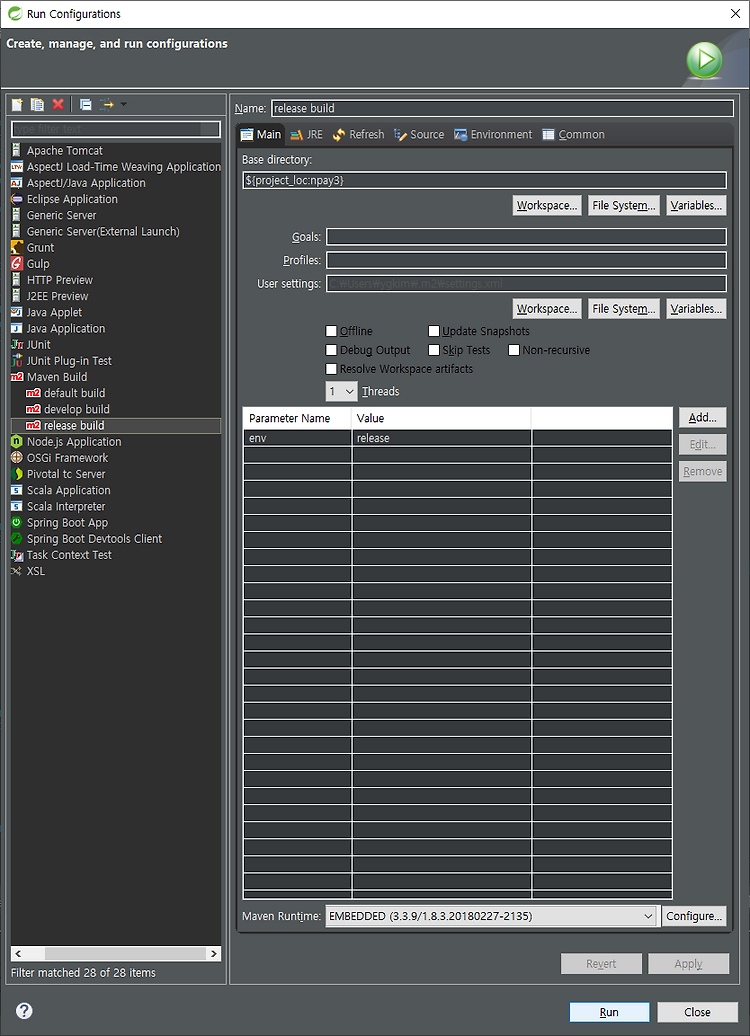Click New launch configuration icon

(17, 104)
